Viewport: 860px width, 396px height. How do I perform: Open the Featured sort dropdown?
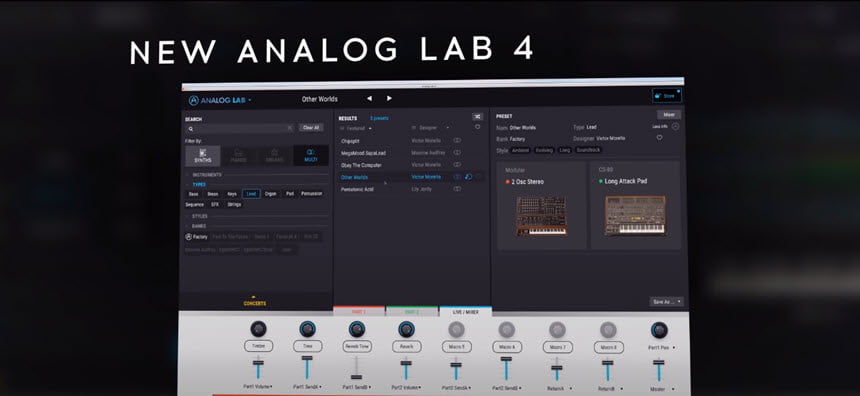pyautogui.click(x=356, y=128)
